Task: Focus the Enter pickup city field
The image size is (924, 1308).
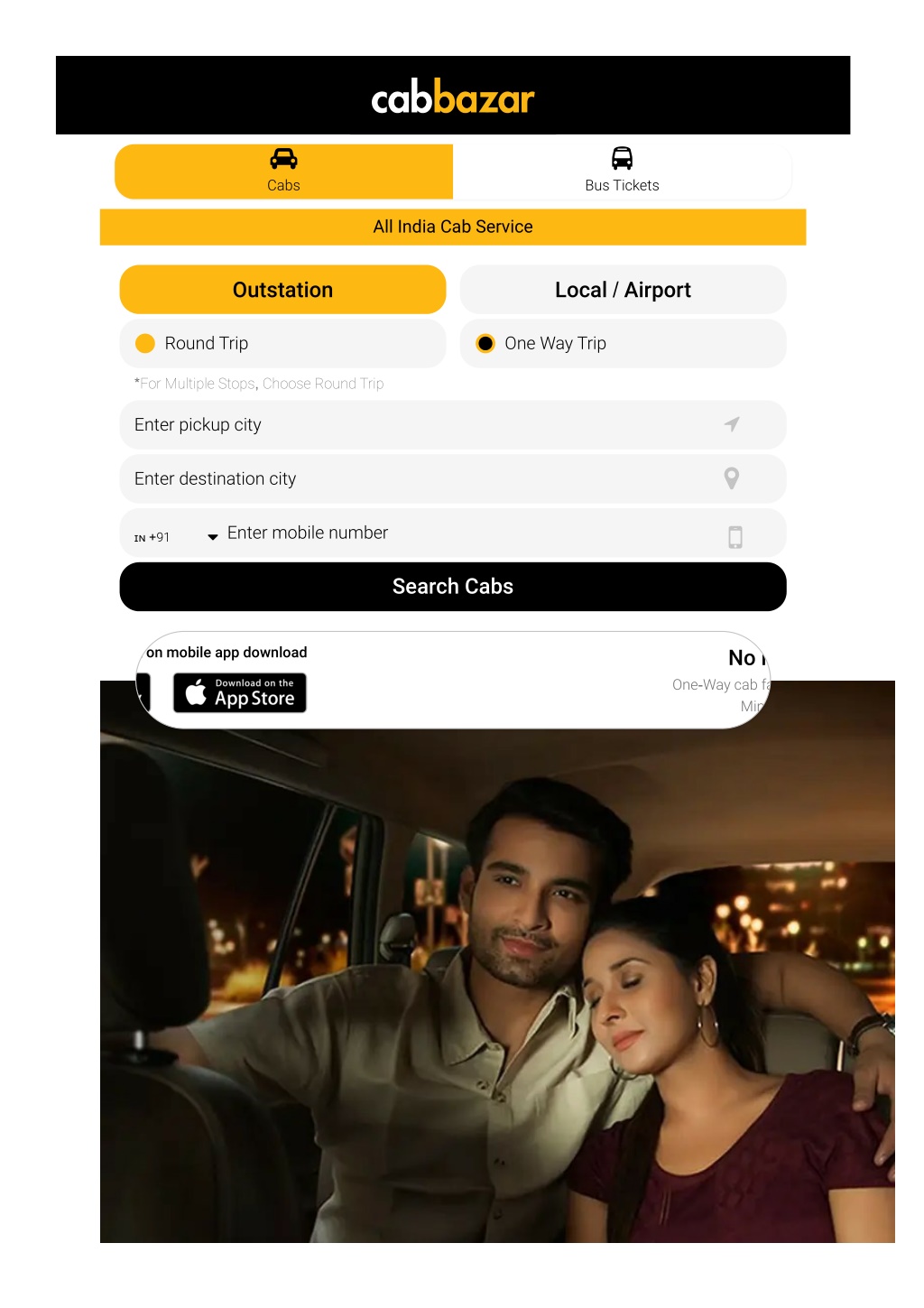Action: click(453, 424)
